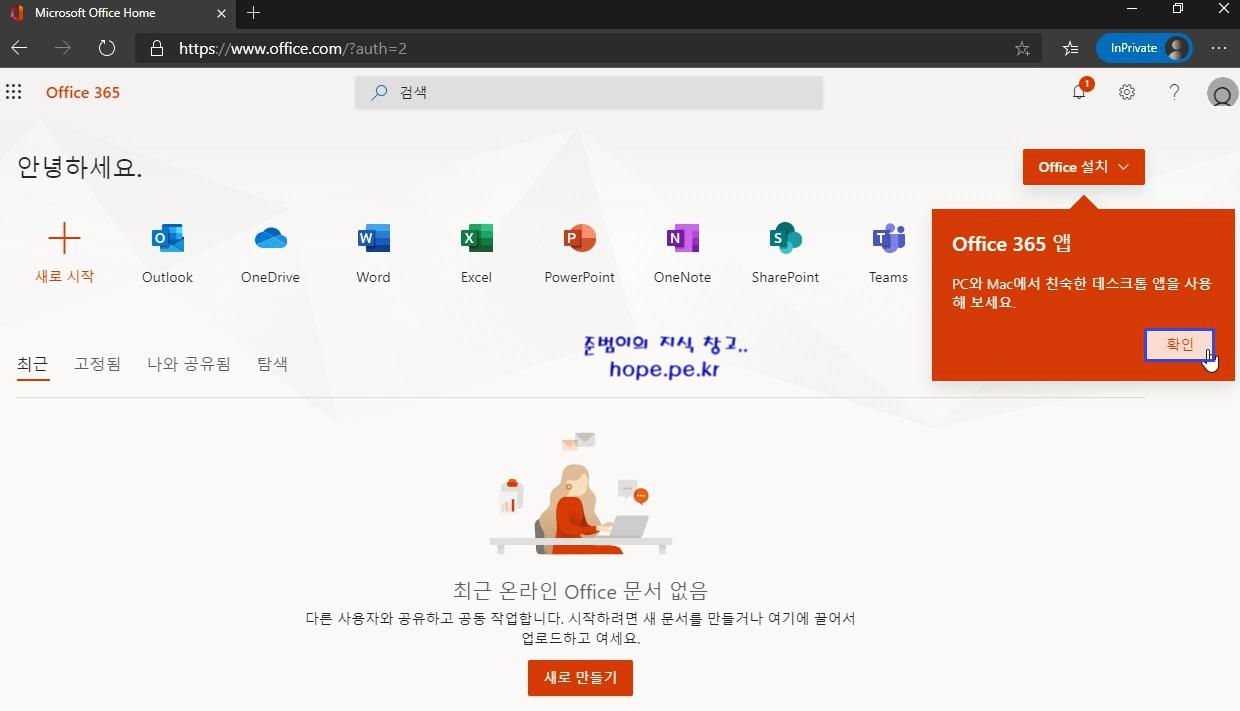Go forward in browser
This screenshot has width=1240, height=711.
click(x=63, y=48)
